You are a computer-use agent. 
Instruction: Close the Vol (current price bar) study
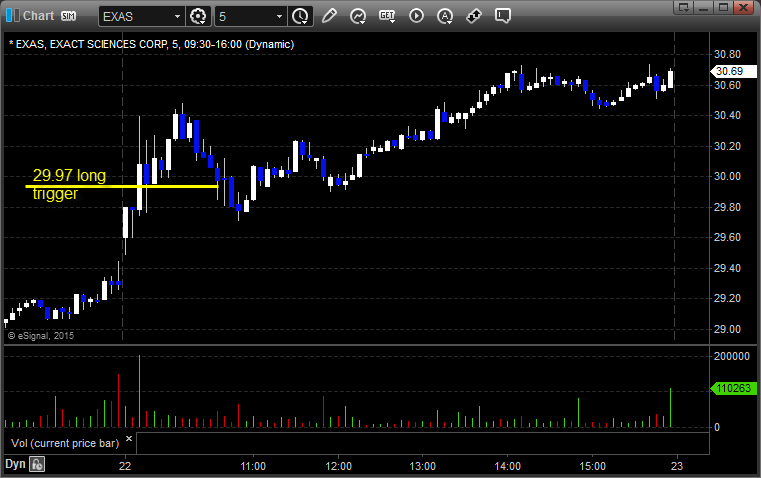[x=129, y=439]
